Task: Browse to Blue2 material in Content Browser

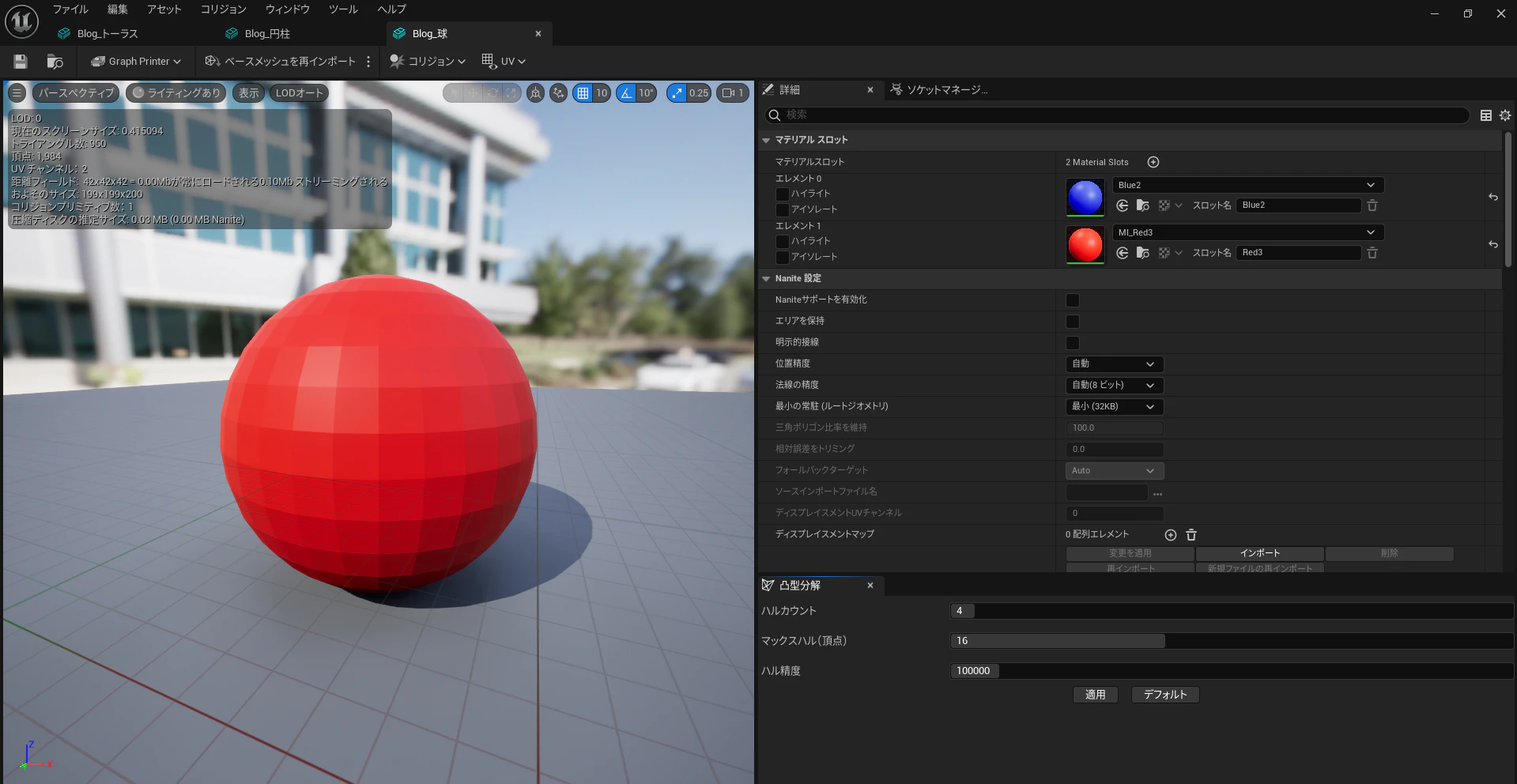Action: [1143, 205]
